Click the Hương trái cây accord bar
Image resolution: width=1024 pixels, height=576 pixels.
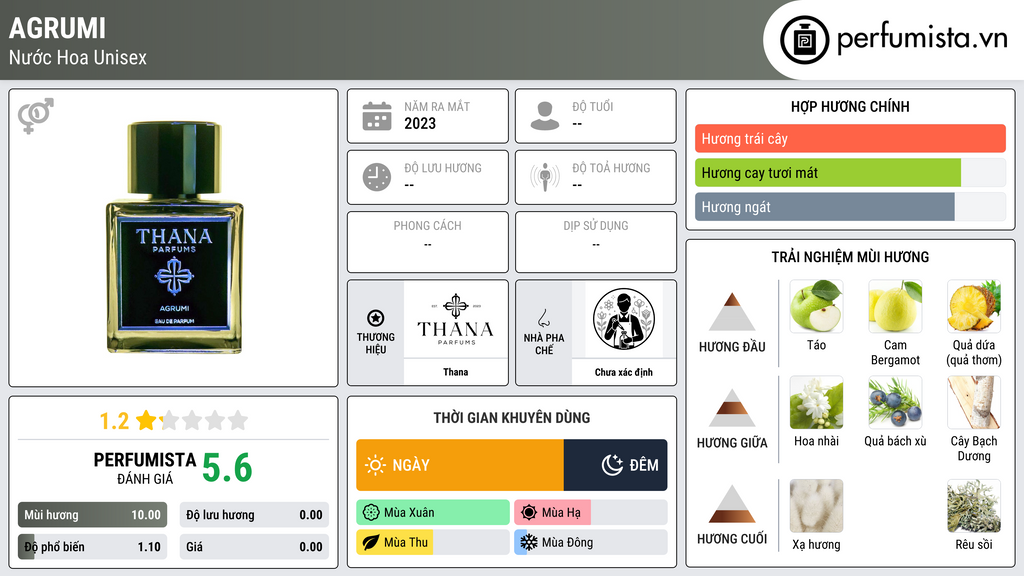[850, 138]
